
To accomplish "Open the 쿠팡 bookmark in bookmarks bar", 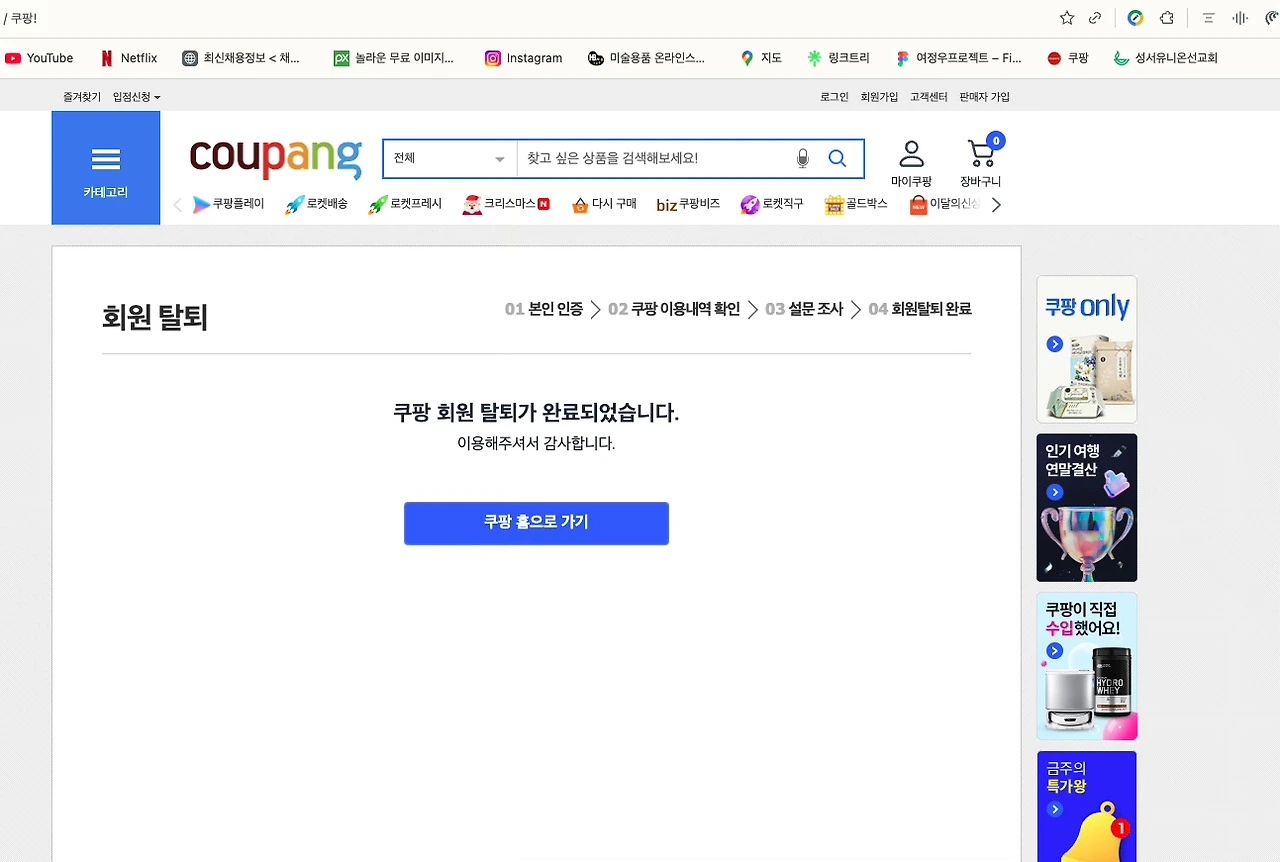I will click(x=1067, y=58).
